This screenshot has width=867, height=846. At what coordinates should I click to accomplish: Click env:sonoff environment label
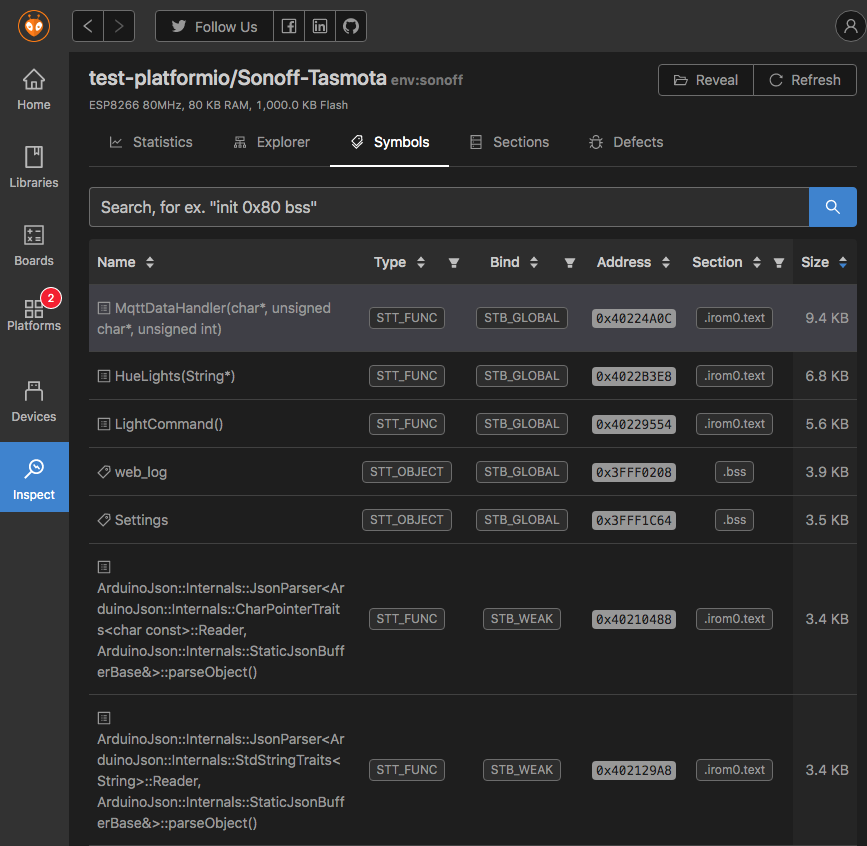[x=427, y=80]
